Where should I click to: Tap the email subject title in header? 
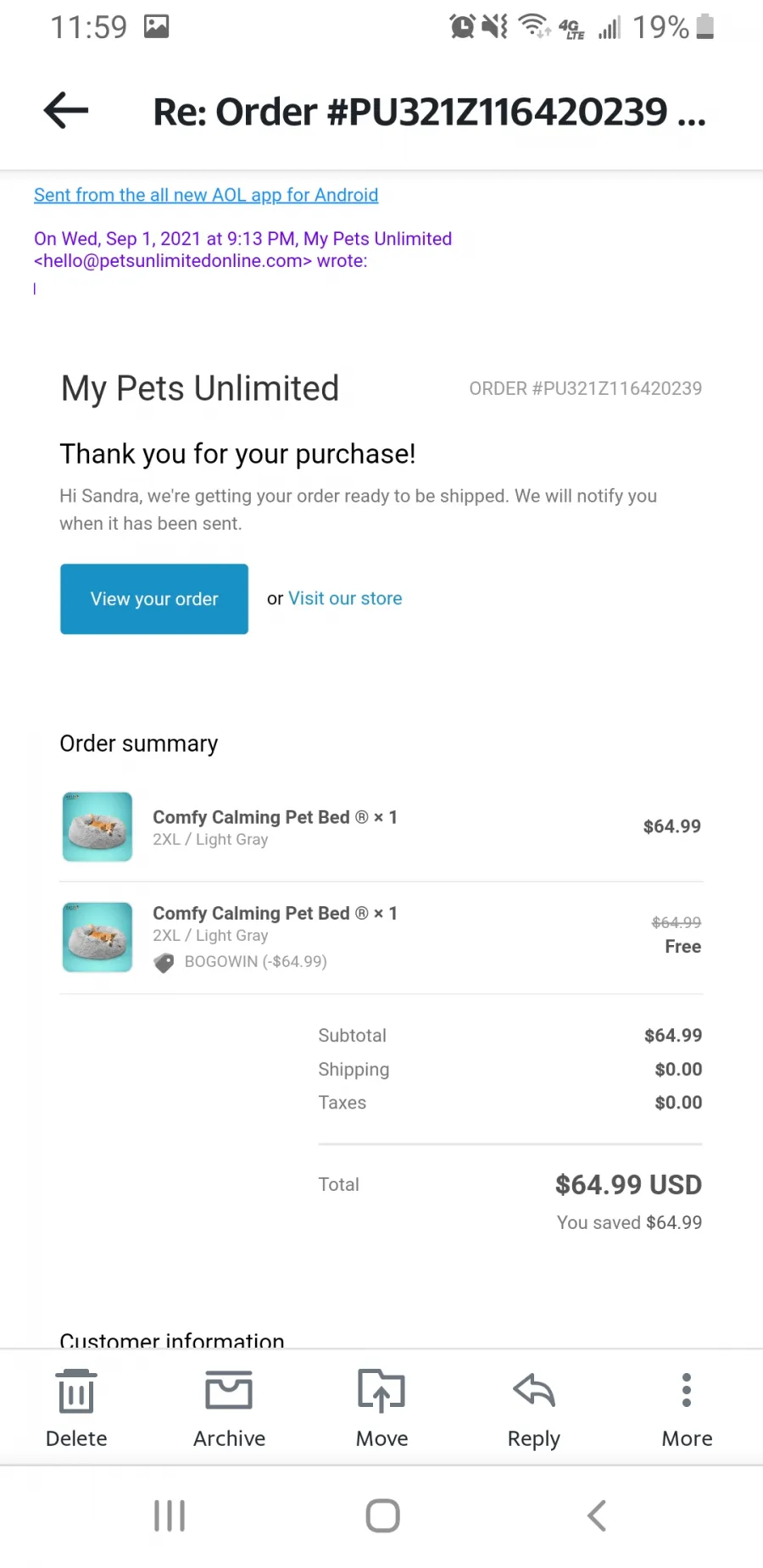point(429,112)
